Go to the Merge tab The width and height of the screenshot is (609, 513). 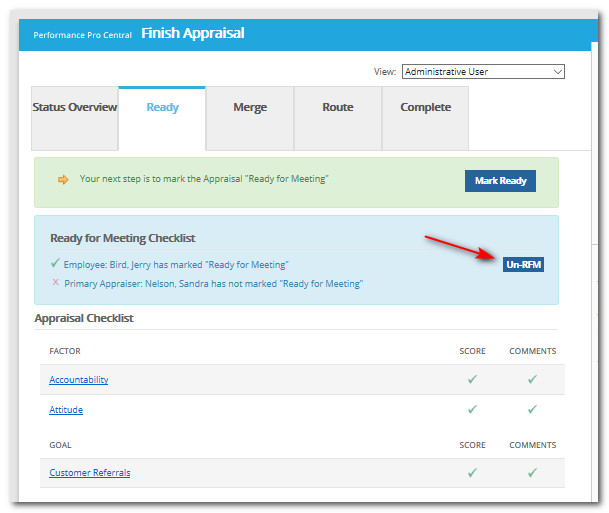coord(250,108)
